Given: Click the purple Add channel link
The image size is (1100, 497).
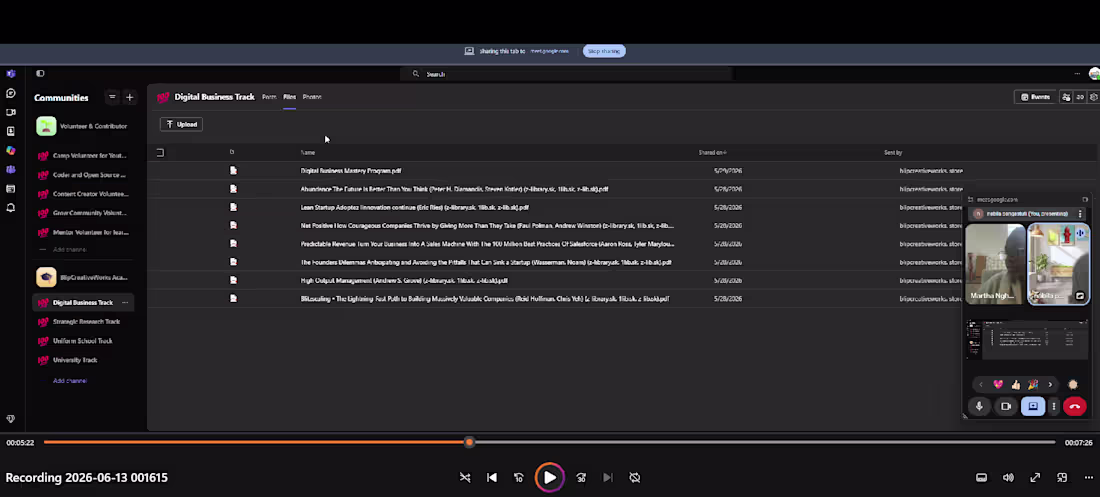Looking at the screenshot, I should pos(70,380).
